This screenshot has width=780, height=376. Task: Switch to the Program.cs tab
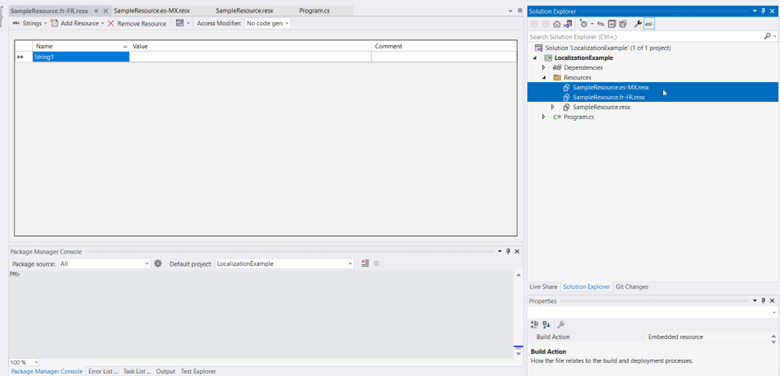[314, 10]
